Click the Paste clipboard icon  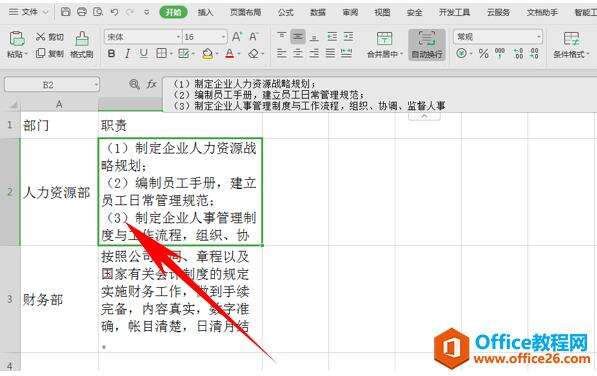pyautogui.click(x=17, y=39)
